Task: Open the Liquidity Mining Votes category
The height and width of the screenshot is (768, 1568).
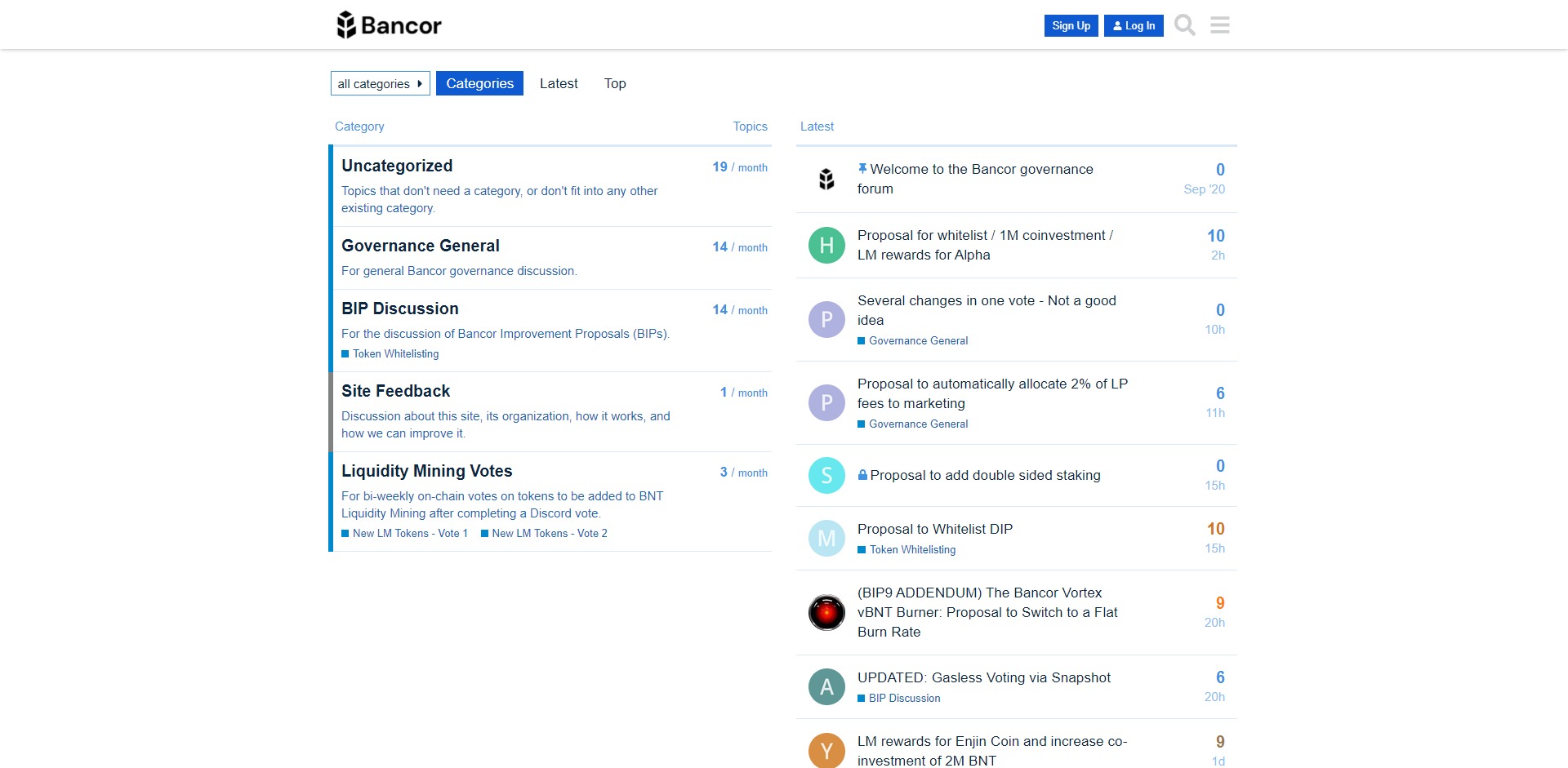Action: click(426, 471)
